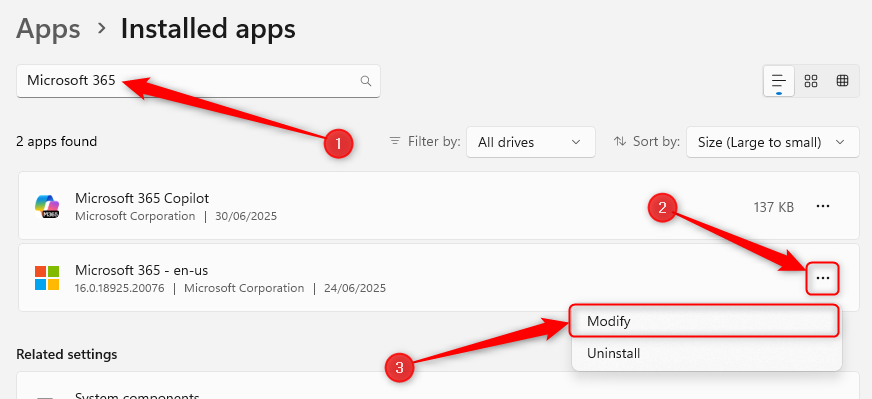The image size is (872, 399).
Task: Click version 16.0.18925.20076 text
Action: (x=120, y=288)
